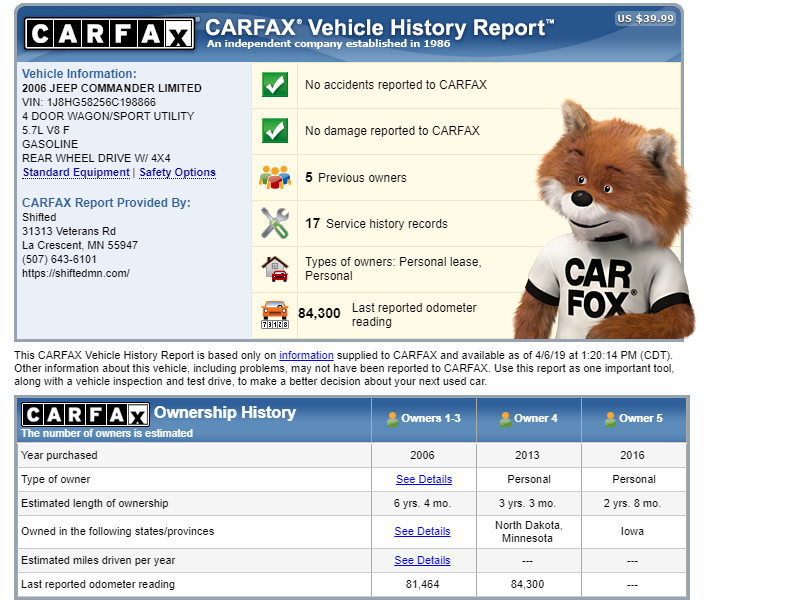
Task: Open the Safety Options link
Action: (177, 172)
